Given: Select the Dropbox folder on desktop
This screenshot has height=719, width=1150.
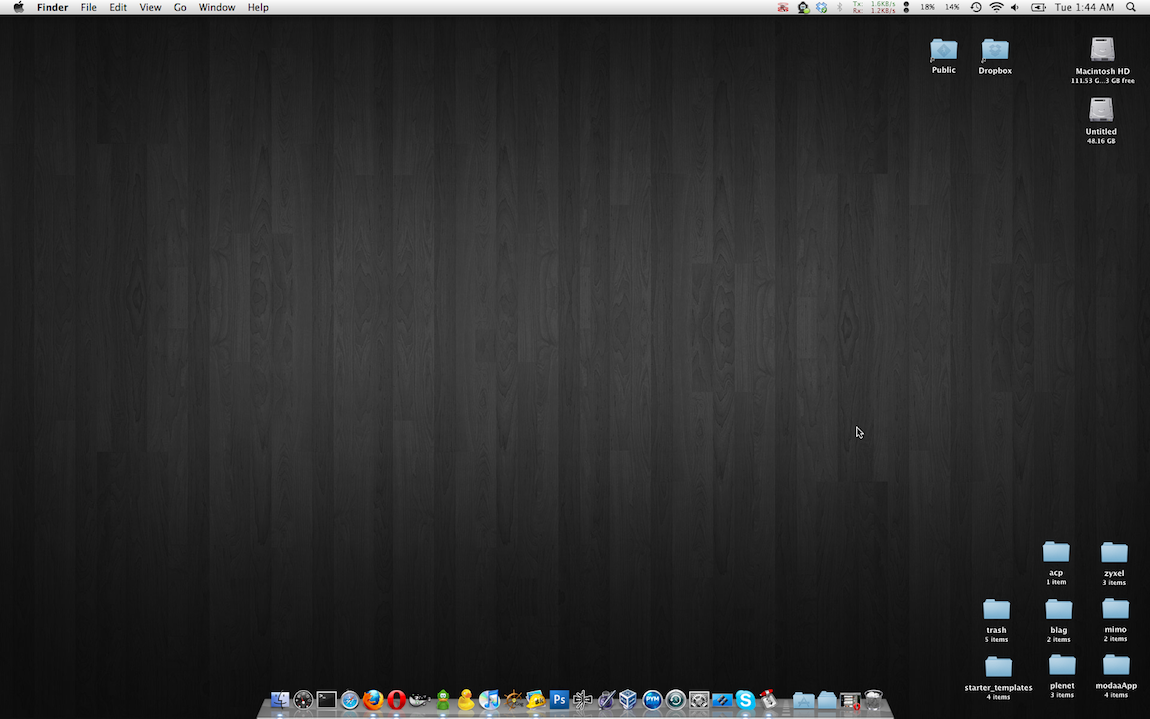Looking at the screenshot, I should [995, 51].
